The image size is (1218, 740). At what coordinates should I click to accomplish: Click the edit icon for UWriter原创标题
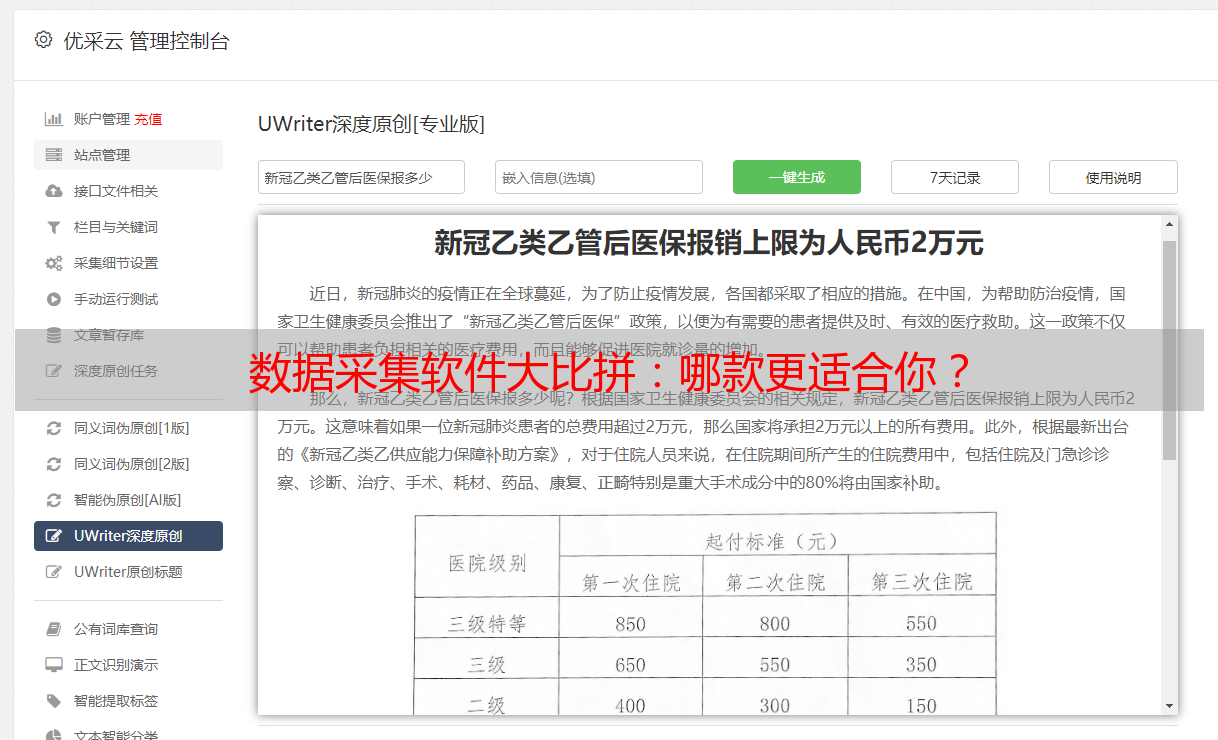click(54, 572)
